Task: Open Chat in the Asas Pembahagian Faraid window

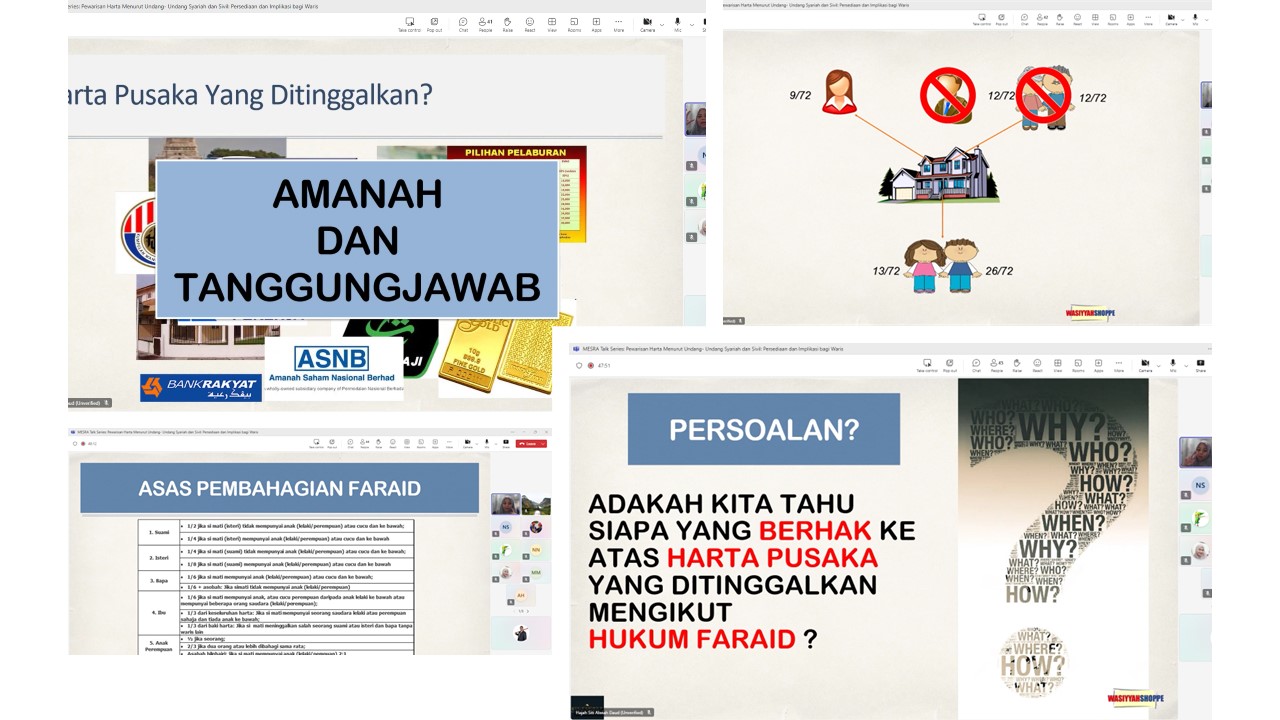Action: coord(350,443)
